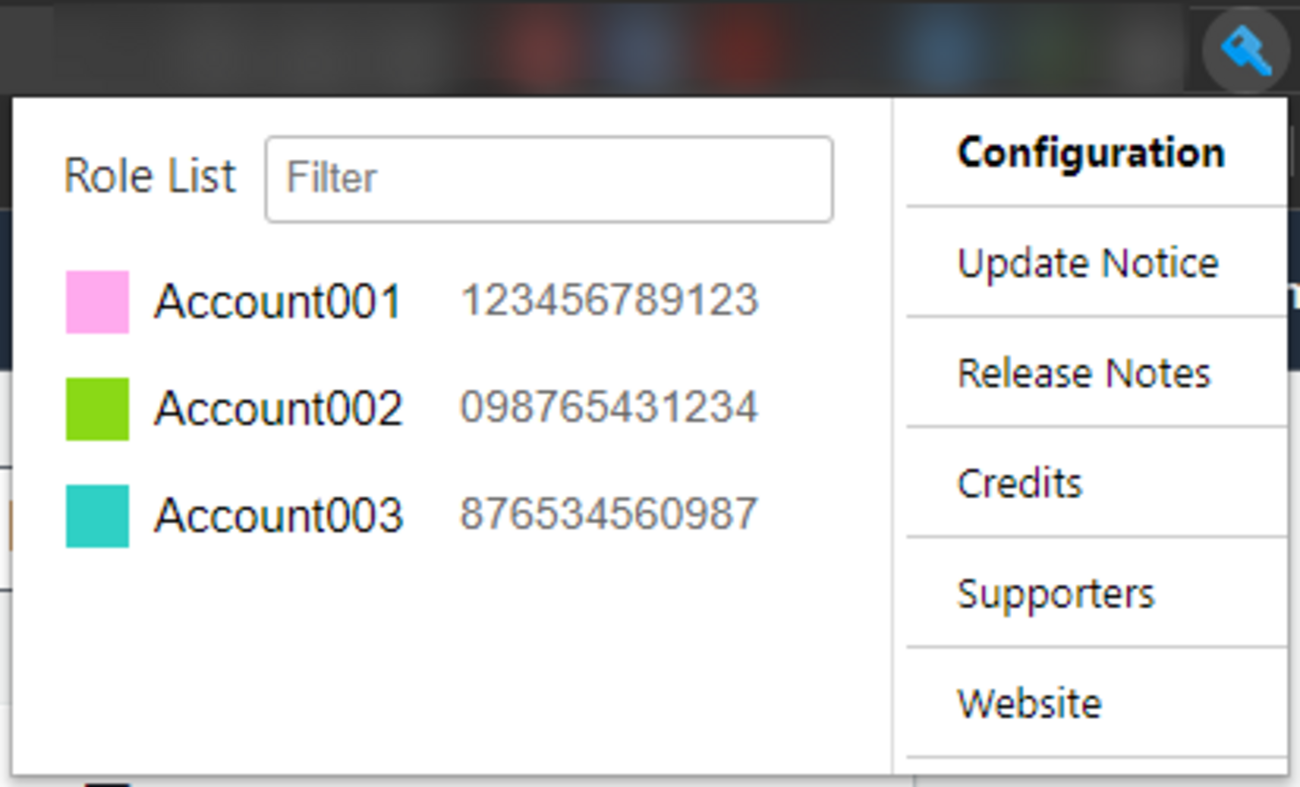Open the Supporters menu item

point(1055,594)
